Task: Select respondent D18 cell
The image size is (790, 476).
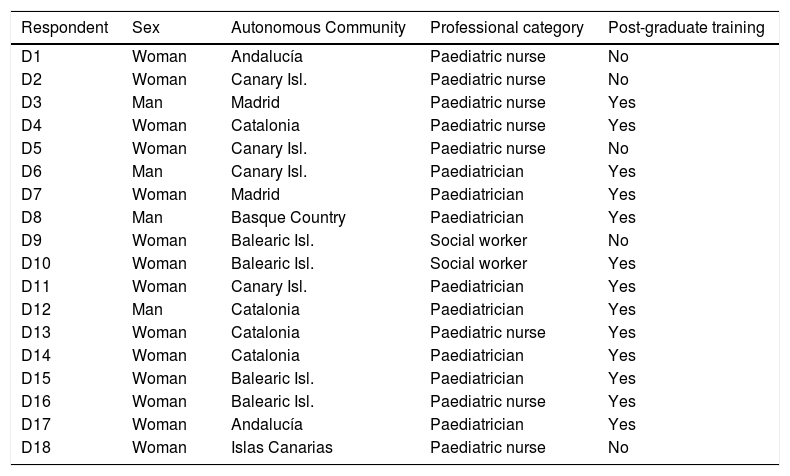Action: pyautogui.click(x=35, y=448)
